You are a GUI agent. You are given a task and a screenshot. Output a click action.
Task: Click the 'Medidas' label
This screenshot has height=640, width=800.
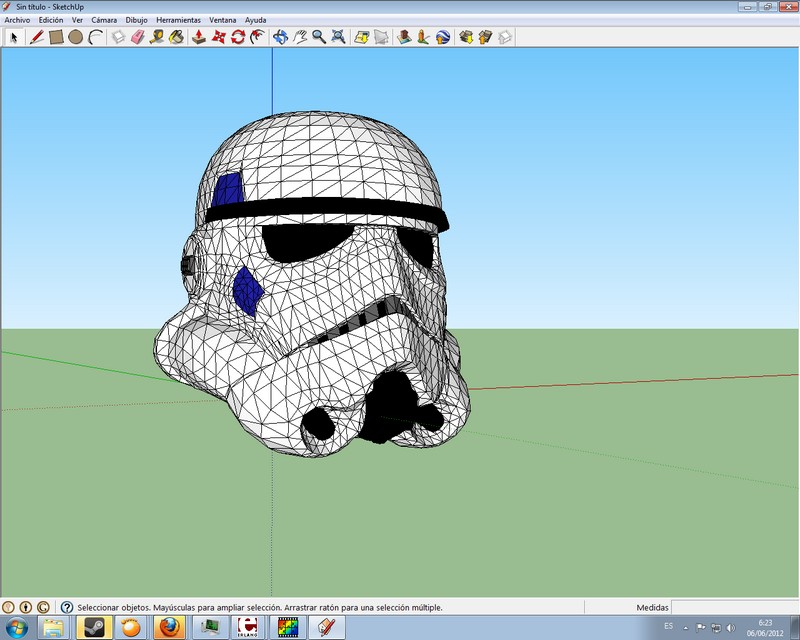[x=652, y=607]
